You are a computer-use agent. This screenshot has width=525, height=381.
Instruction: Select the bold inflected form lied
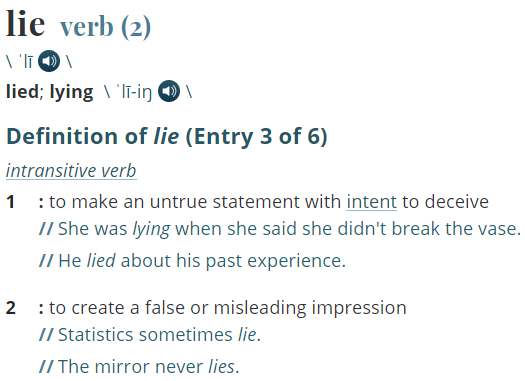pos(22,91)
